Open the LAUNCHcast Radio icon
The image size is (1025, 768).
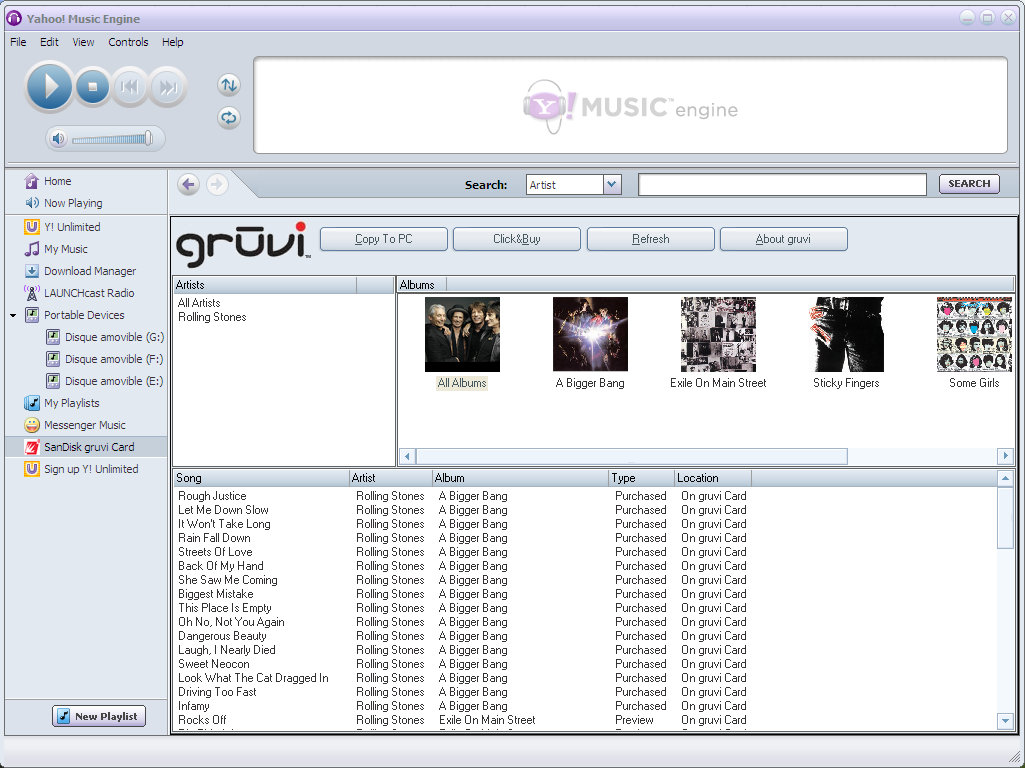31,293
